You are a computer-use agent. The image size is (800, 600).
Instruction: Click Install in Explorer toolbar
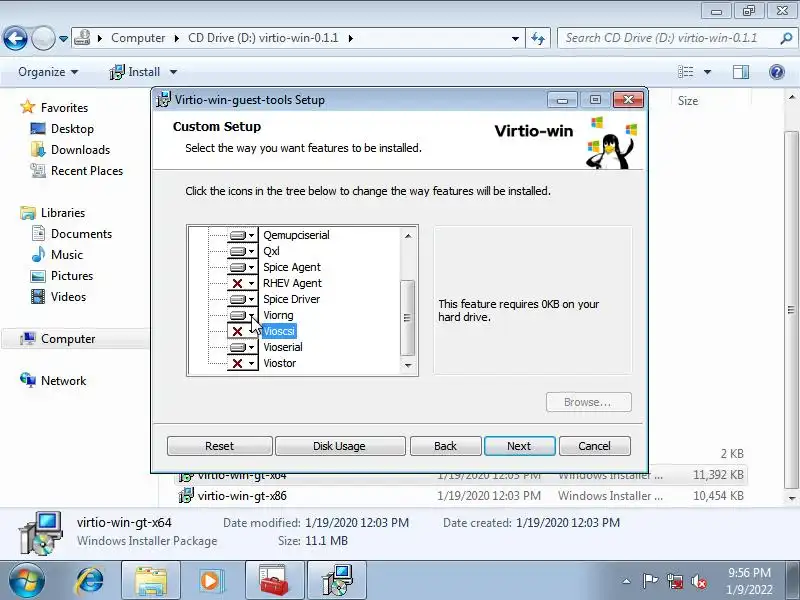click(136, 72)
